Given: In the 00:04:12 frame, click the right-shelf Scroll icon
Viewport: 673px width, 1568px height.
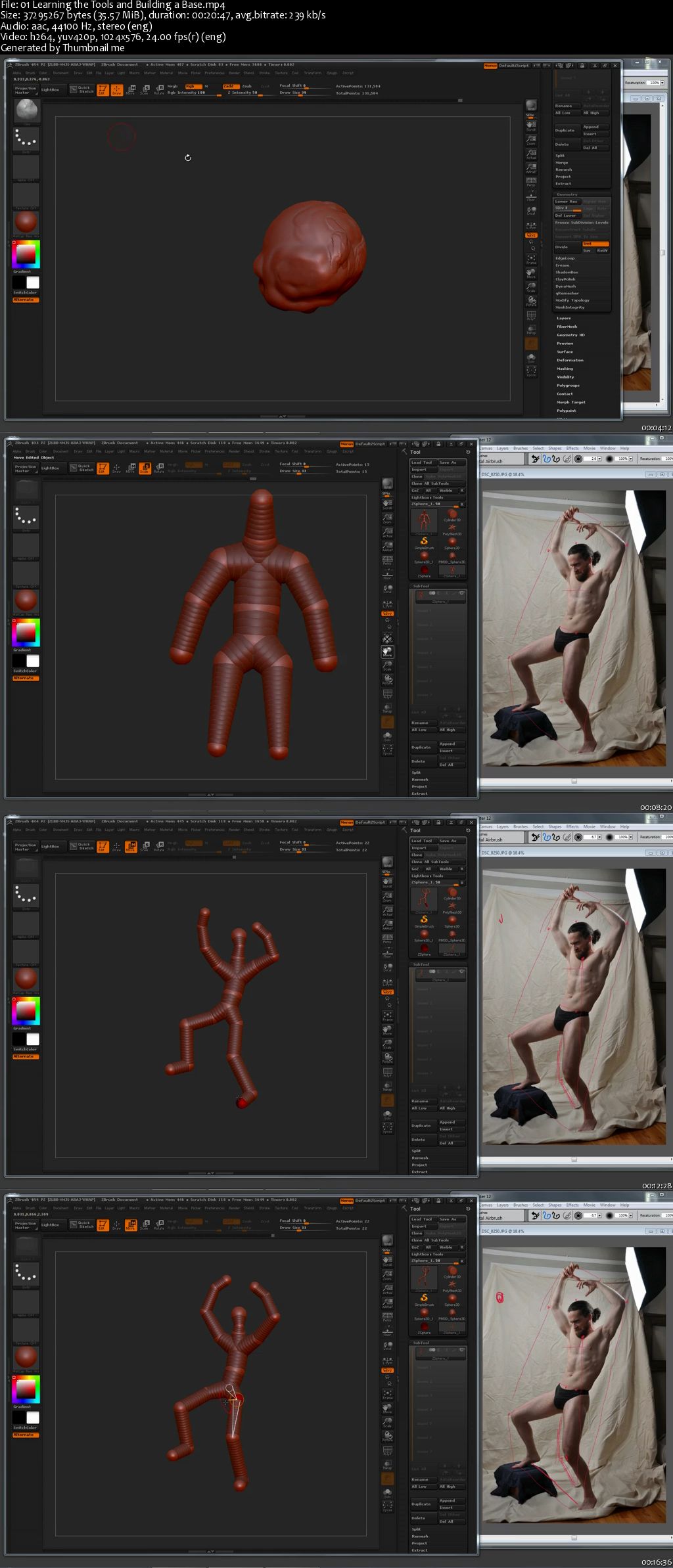Looking at the screenshot, I should pyautogui.click(x=531, y=125).
